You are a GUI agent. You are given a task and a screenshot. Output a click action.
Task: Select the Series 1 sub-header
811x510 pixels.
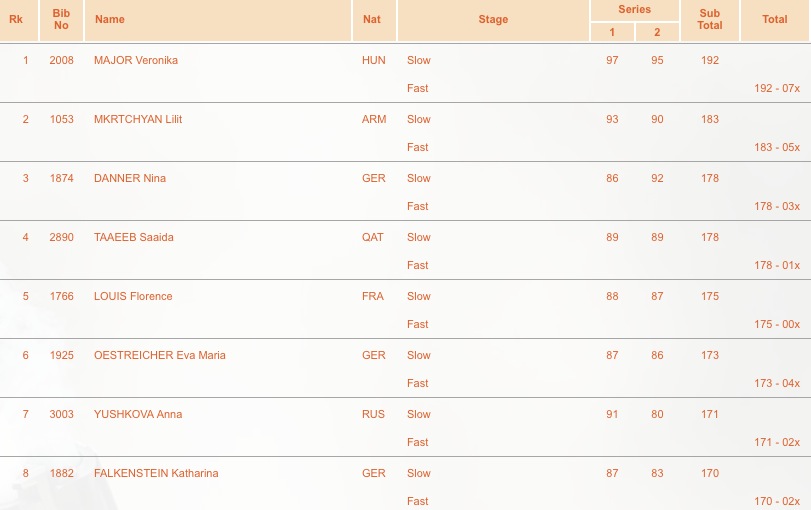(612, 32)
